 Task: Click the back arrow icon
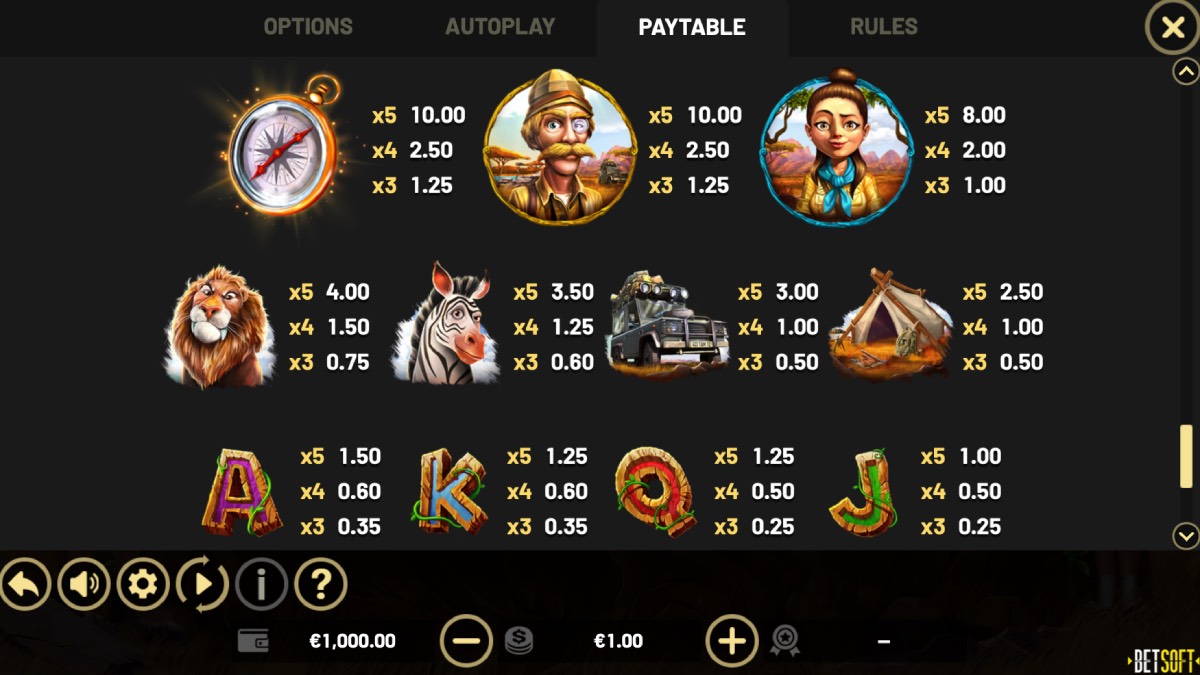click(25, 584)
